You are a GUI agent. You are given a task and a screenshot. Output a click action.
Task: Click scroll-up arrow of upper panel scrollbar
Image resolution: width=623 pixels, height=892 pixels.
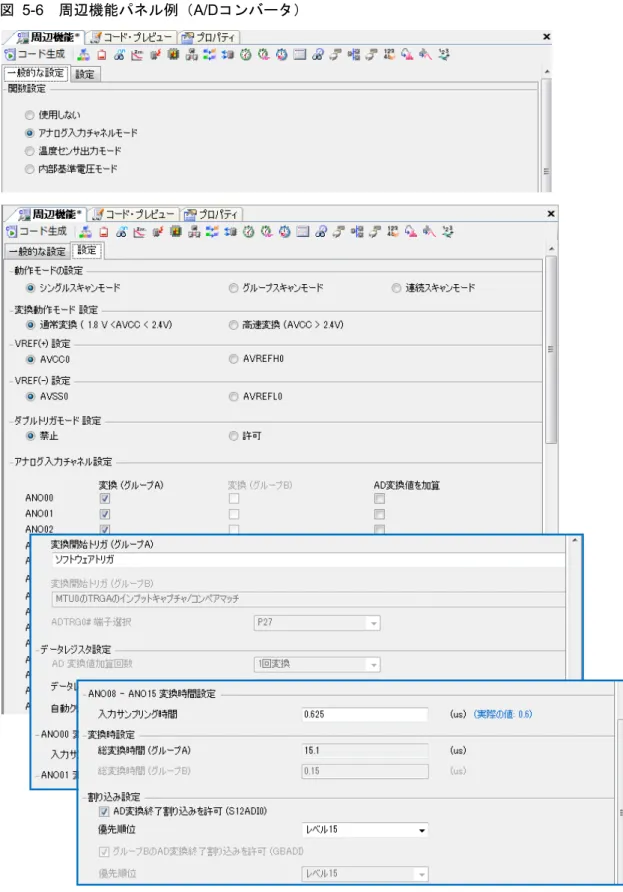coord(547,72)
